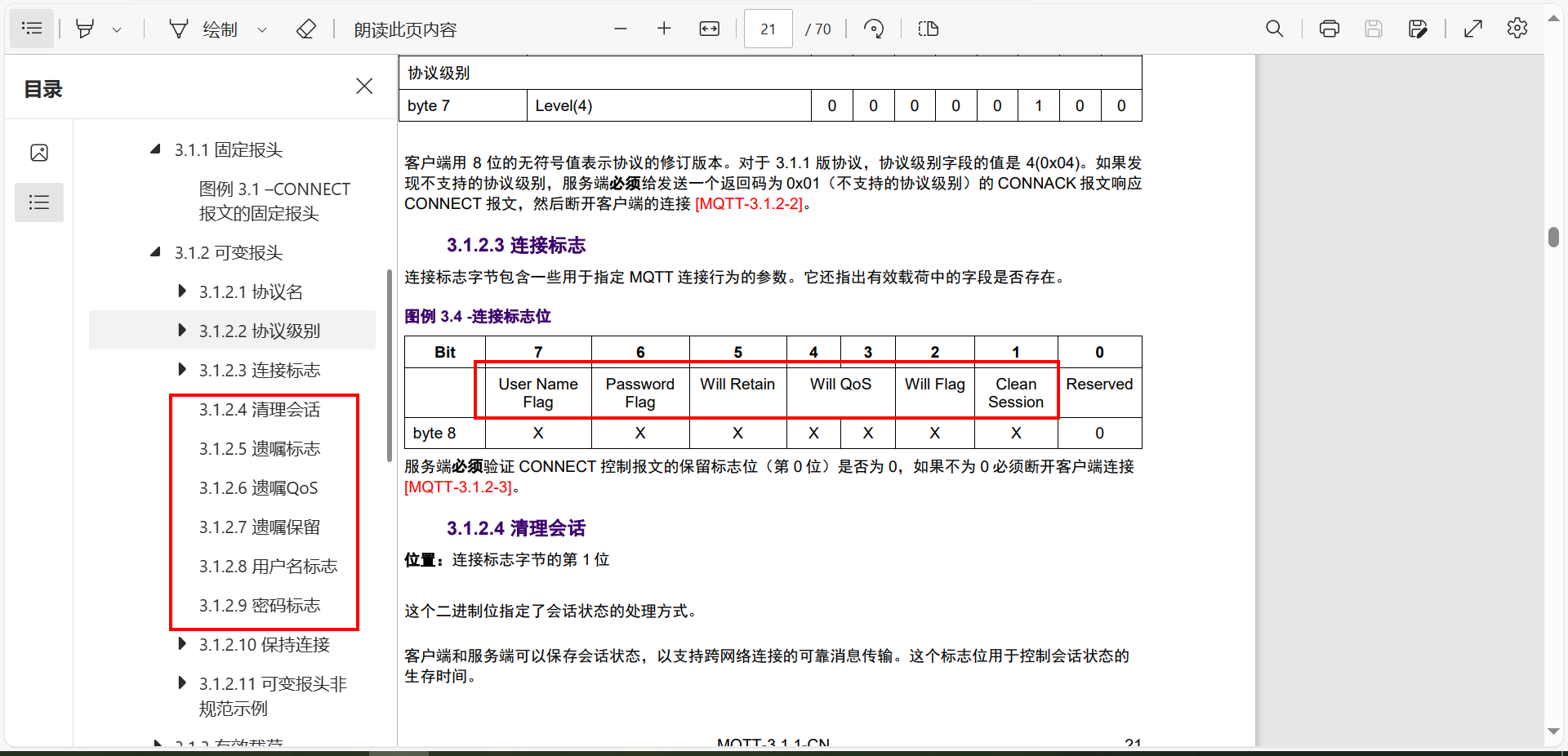Toggle page view layout icon
Screen dimensions: 1568x756
pyautogui.click(x=929, y=29)
